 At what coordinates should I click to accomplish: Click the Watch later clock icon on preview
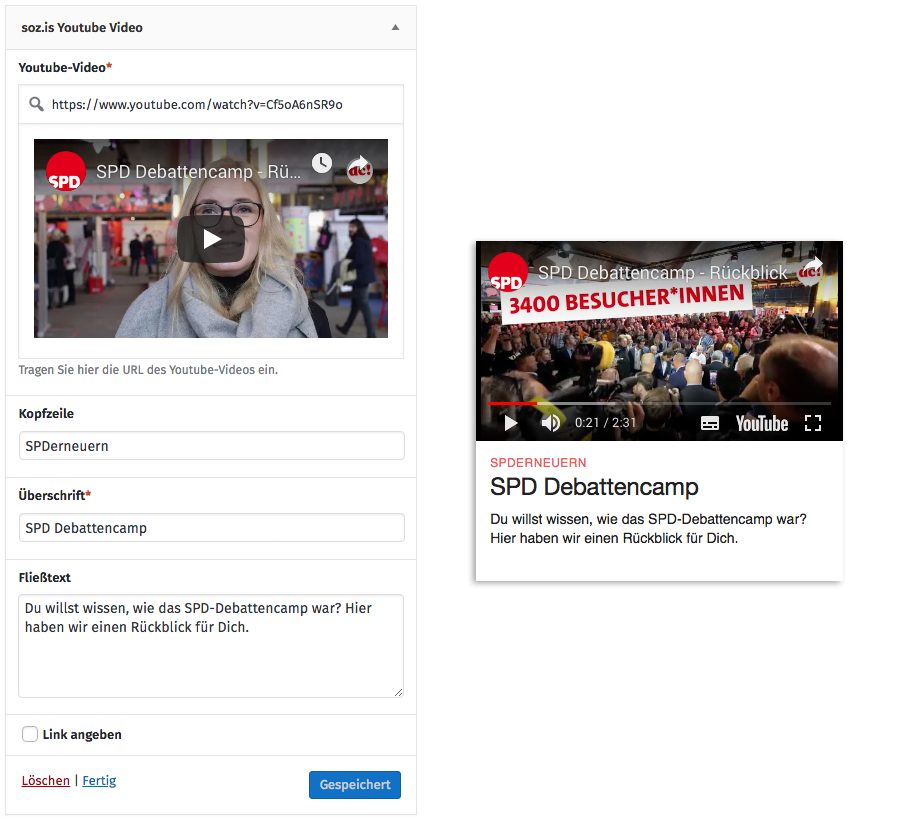pyautogui.click(x=321, y=163)
